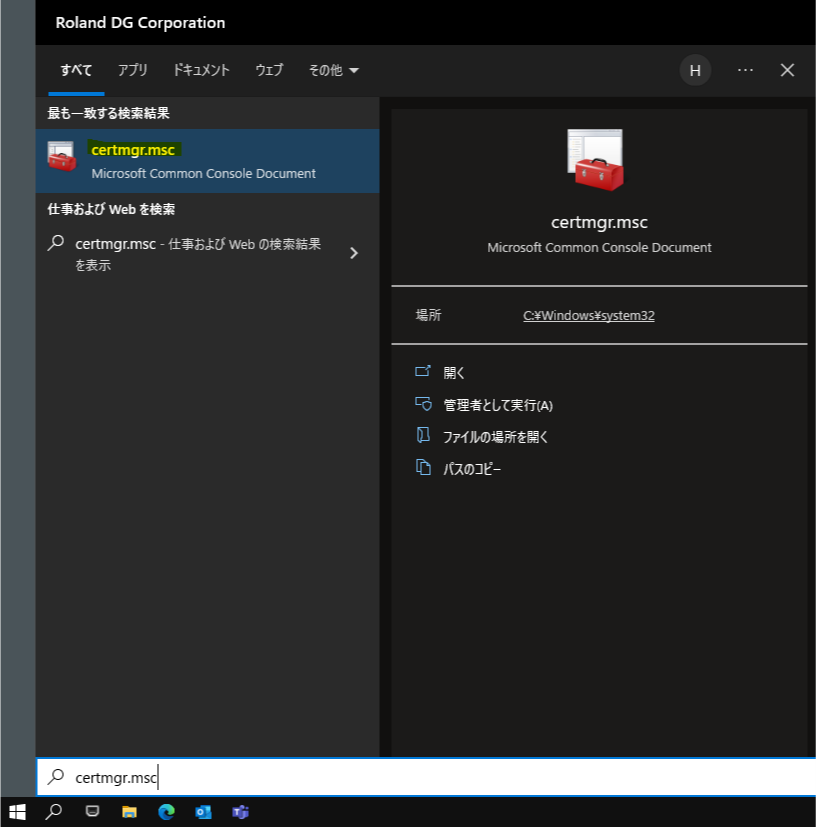The image size is (816, 827).
Task: Click the magnifier icon beside web suggestion
Action: coord(55,243)
